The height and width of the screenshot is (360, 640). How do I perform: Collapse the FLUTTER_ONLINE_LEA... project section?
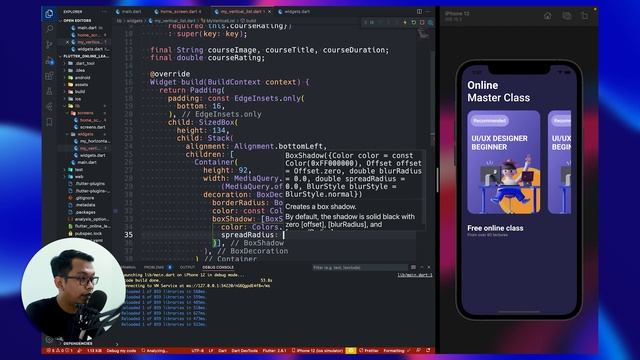coord(84,56)
